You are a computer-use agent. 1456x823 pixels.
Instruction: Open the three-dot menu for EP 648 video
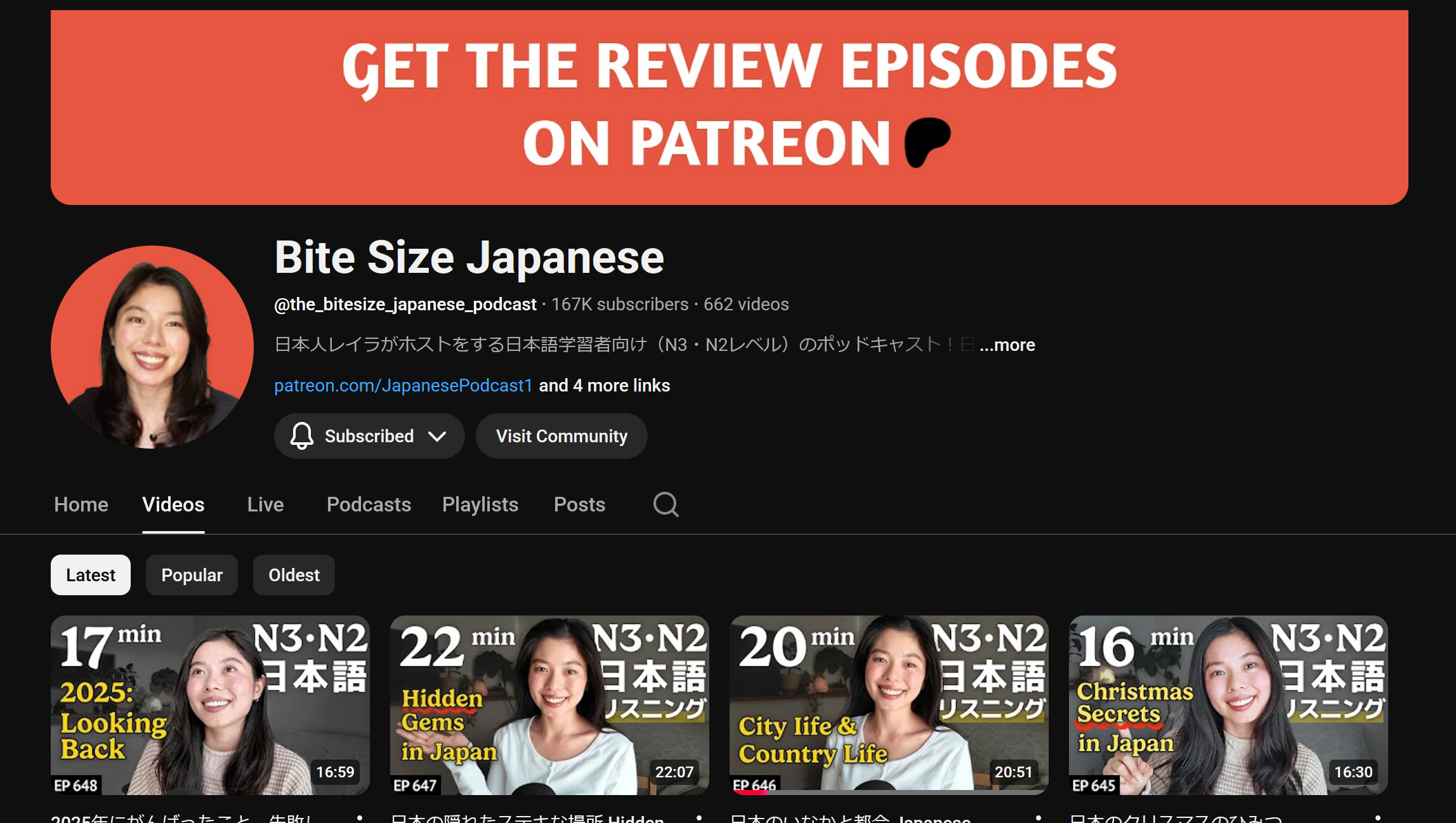coord(359,818)
